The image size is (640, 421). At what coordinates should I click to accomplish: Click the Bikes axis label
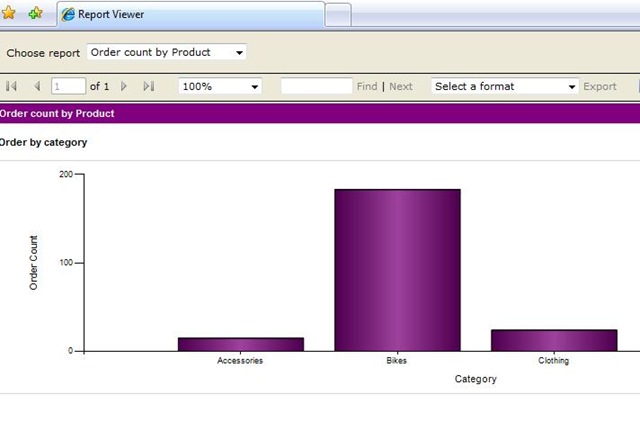coord(397,361)
